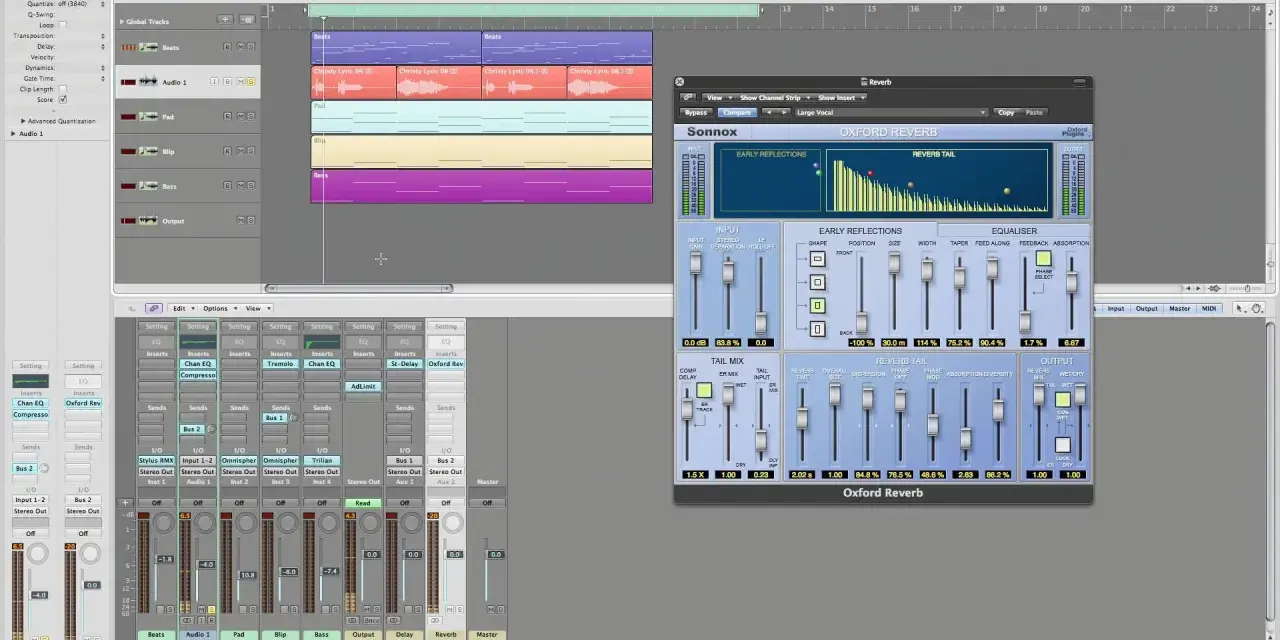Image resolution: width=1280 pixels, height=640 pixels.
Task: Click the Tremolo insert on Blip channel
Action: pyautogui.click(x=280, y=364)
